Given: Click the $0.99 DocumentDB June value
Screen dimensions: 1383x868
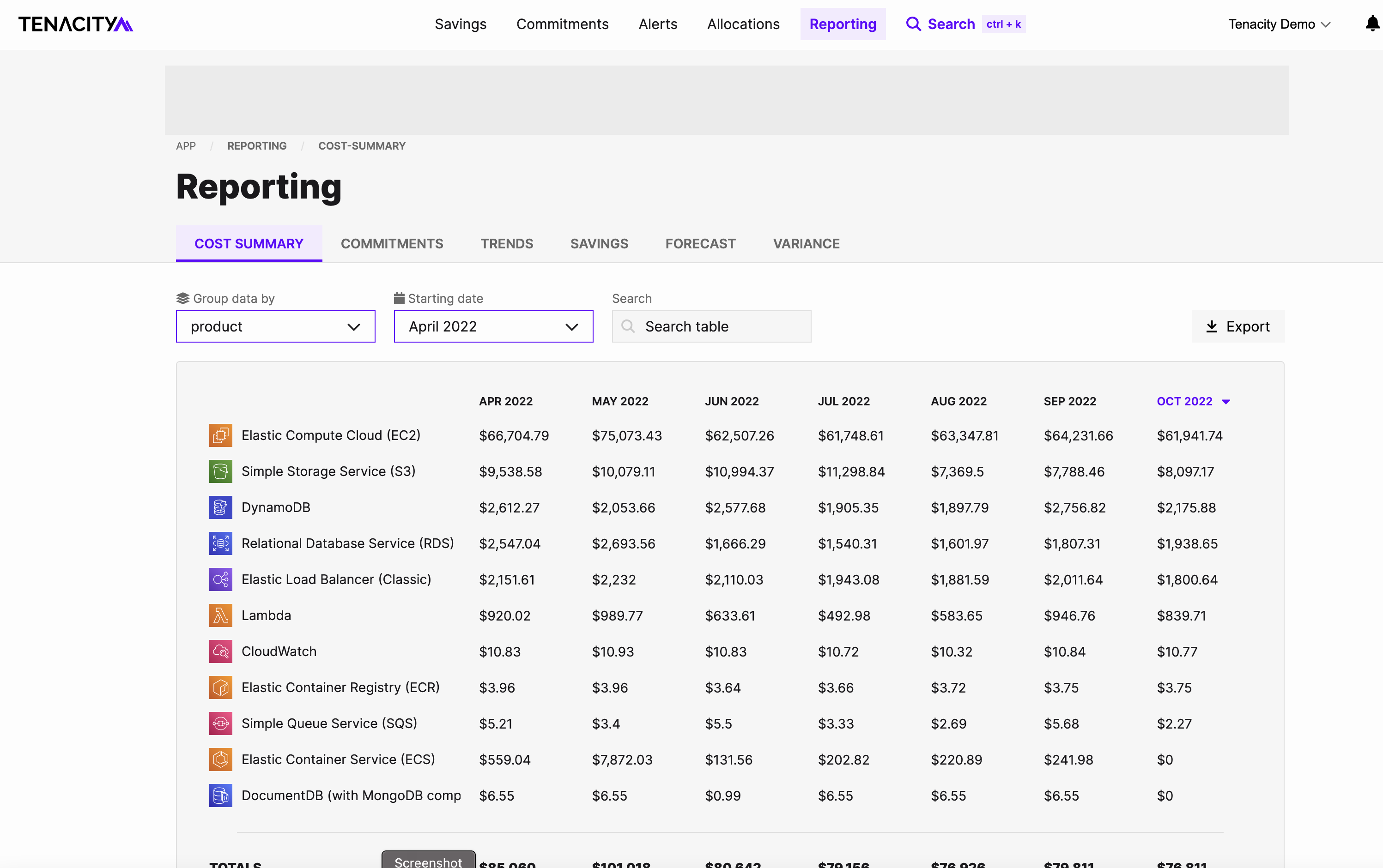Looking at the screenshot, I should [x=722, y=796].
